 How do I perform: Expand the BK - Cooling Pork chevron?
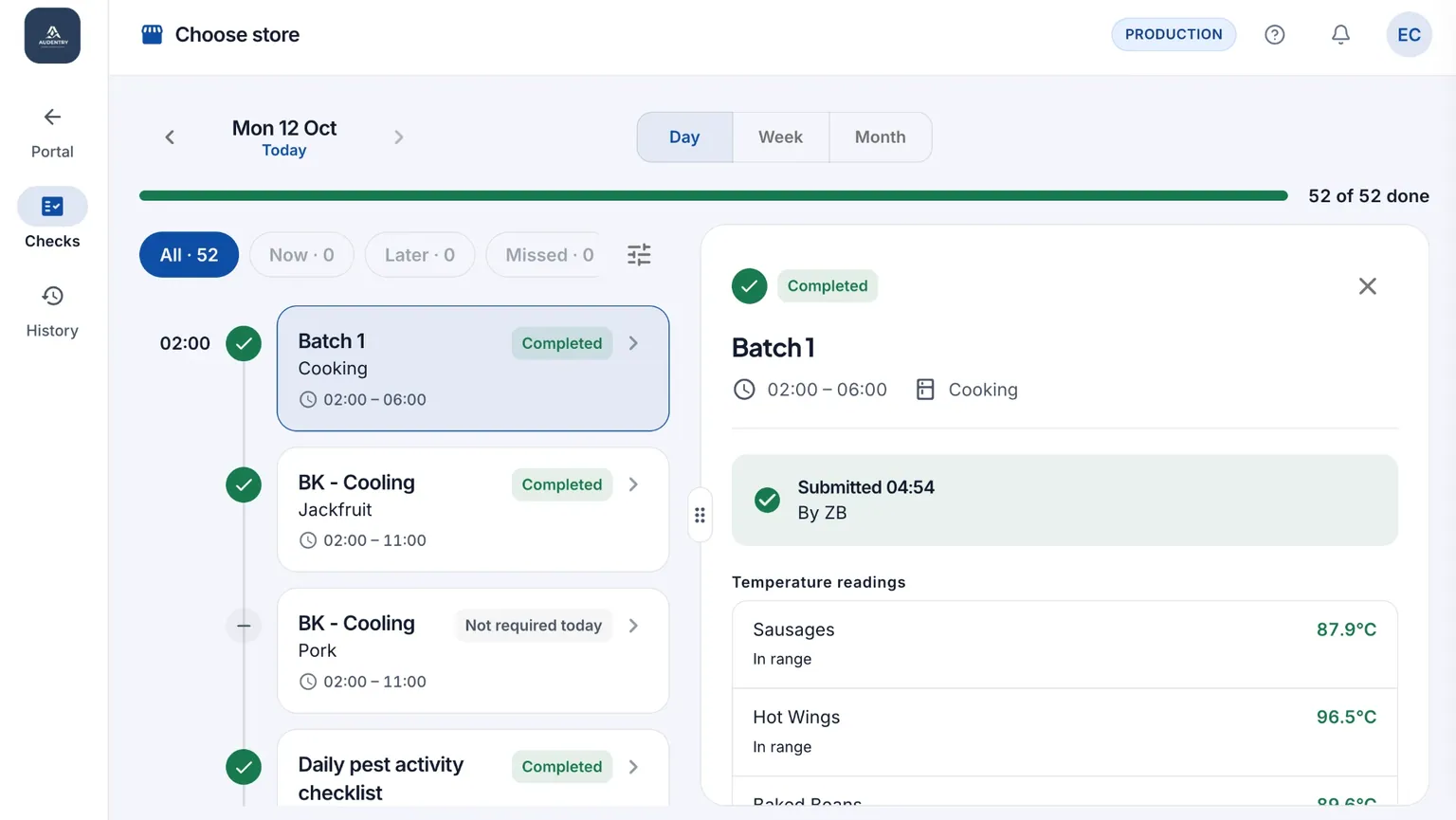(633, 626)
